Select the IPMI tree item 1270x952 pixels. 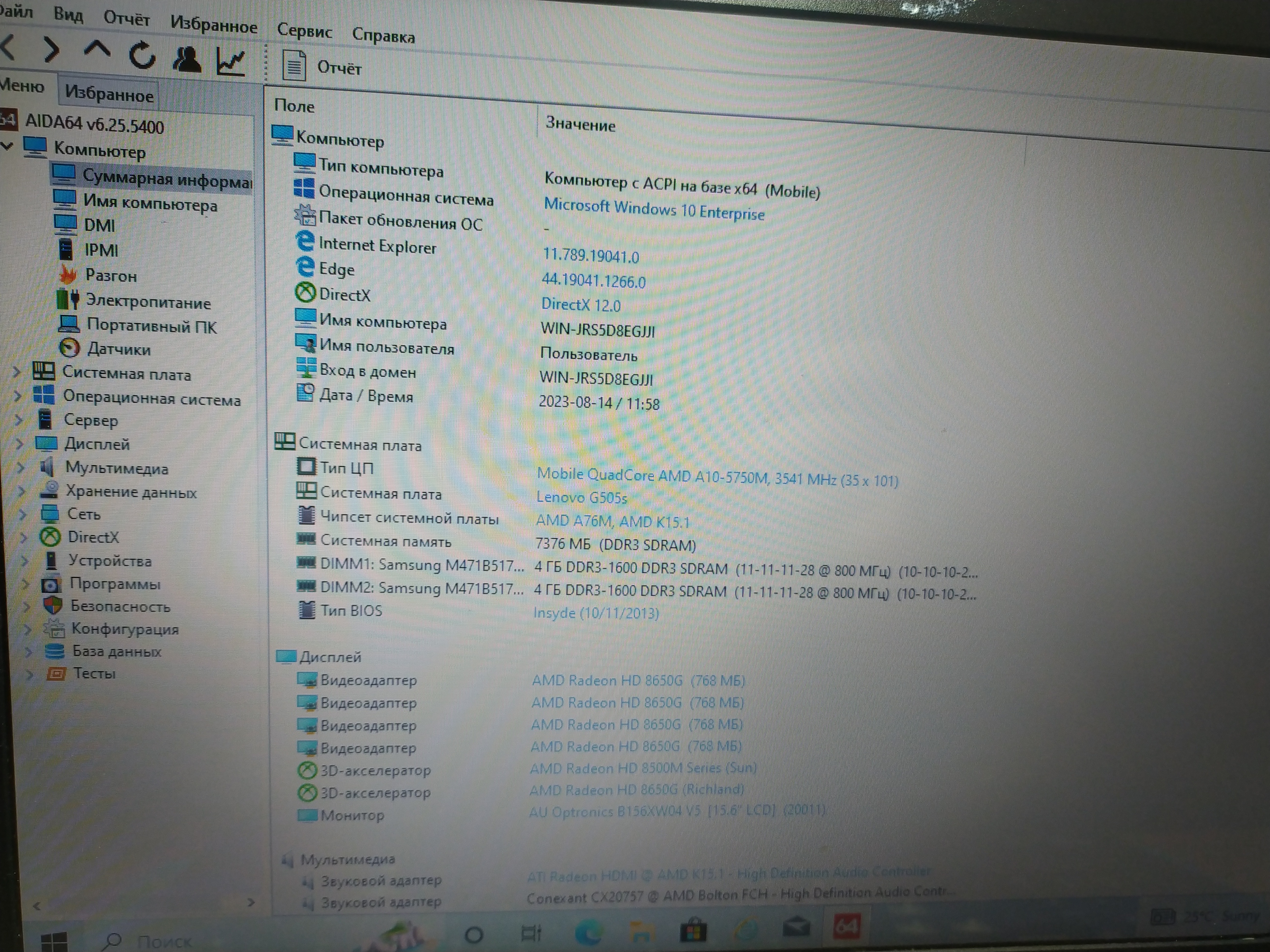pos(101,250)
